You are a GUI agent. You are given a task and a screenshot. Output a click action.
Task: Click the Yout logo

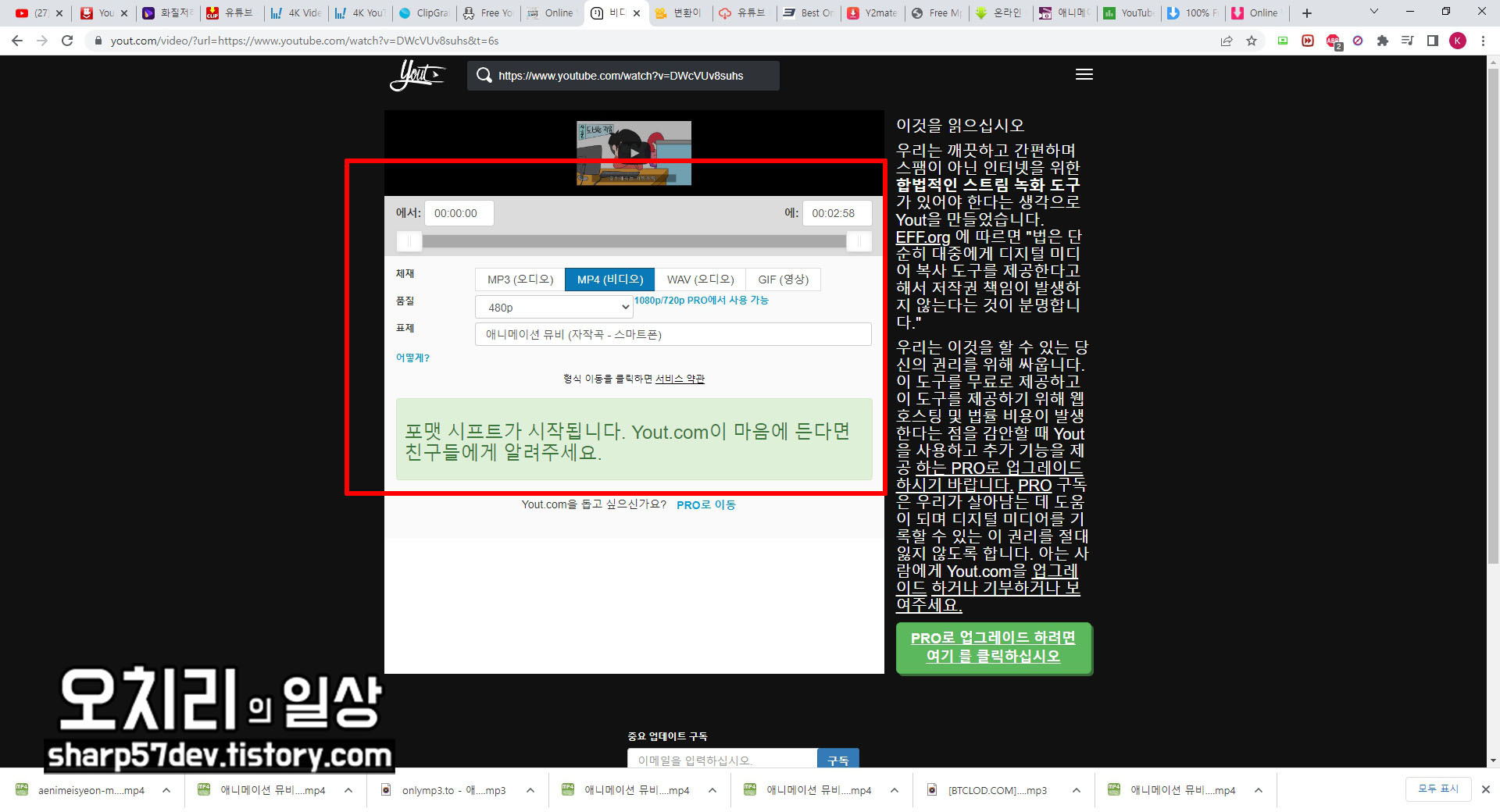[417, 76]
